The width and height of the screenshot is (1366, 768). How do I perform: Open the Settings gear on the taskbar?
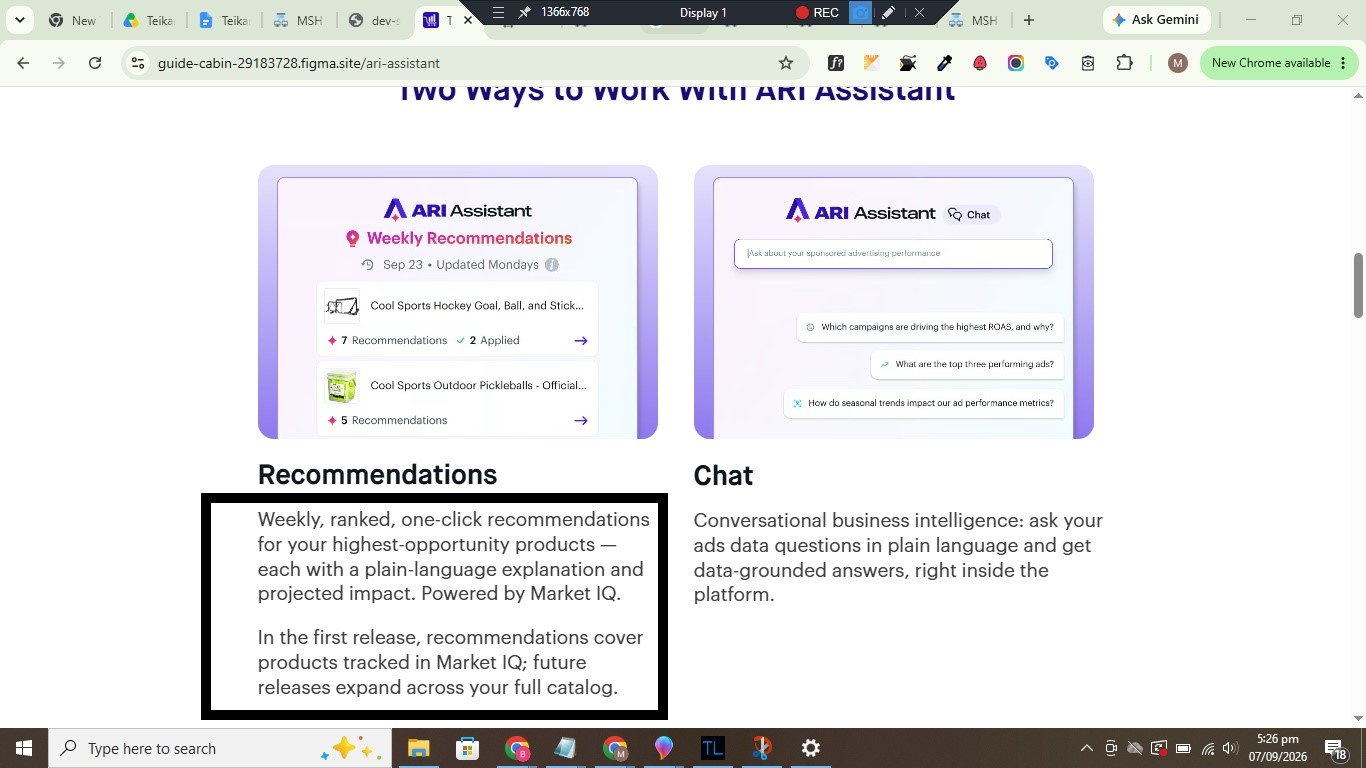[x=811, y=748]
